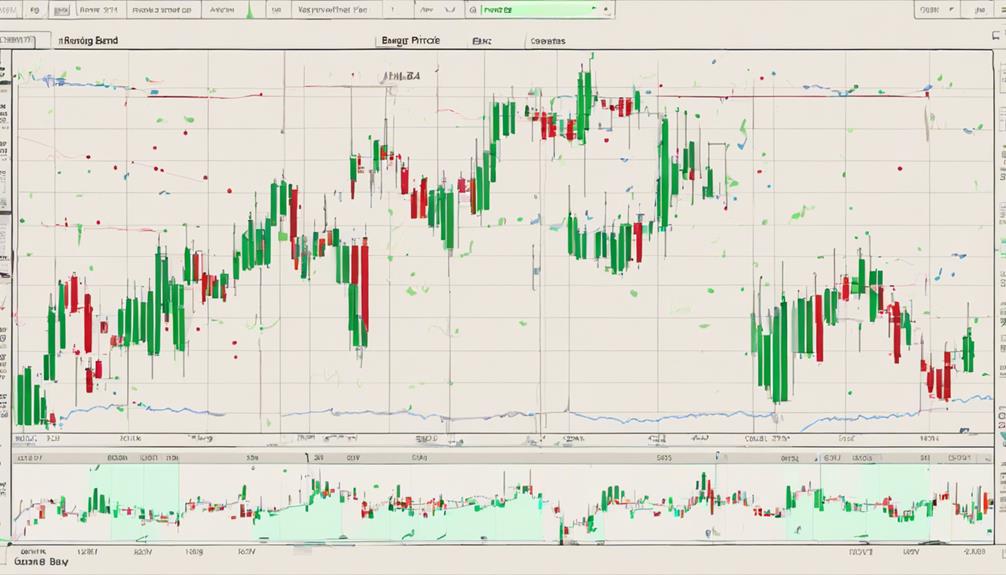
Task: Click the green spike chart icon in the toolbar
Action: click(251, 10)
